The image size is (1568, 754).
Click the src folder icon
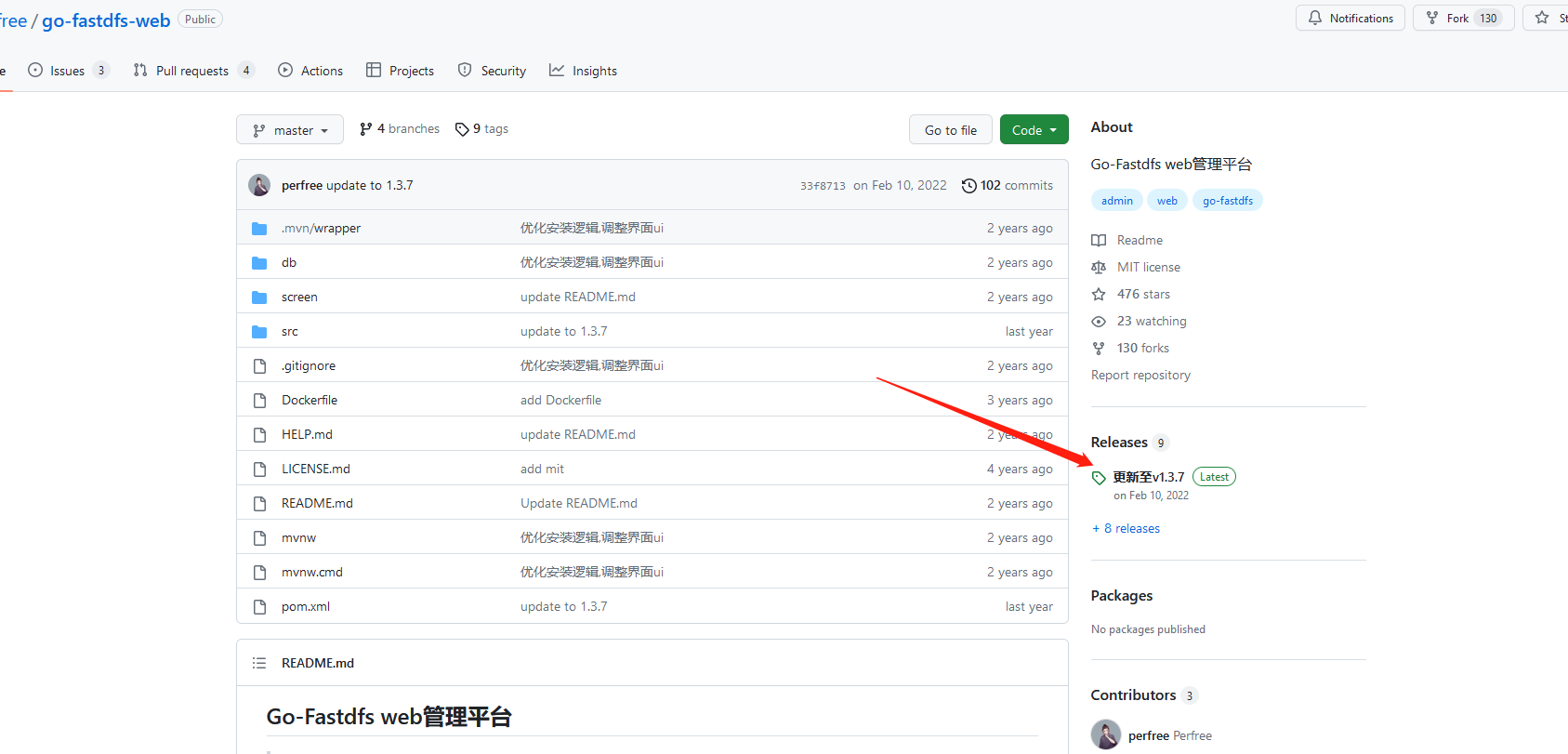click(x=259, y=332)
